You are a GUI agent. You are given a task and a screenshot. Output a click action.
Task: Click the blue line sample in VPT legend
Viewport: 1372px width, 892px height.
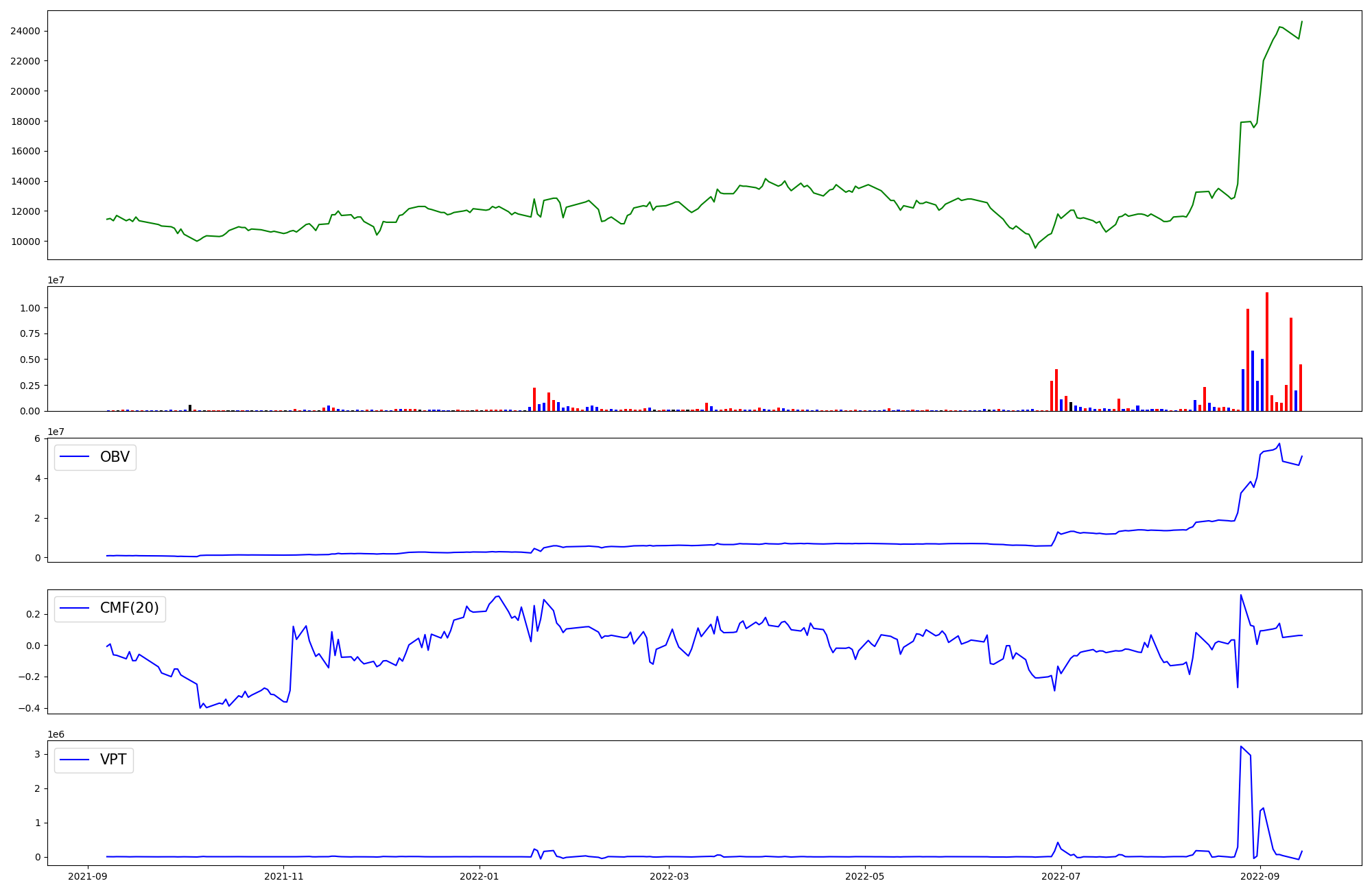(x=75, y=760)
